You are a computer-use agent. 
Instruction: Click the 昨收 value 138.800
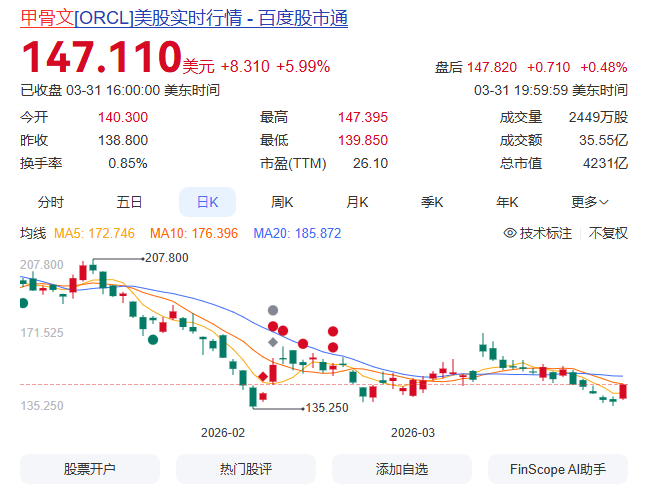pyautogui.click(x=123, y=140)
